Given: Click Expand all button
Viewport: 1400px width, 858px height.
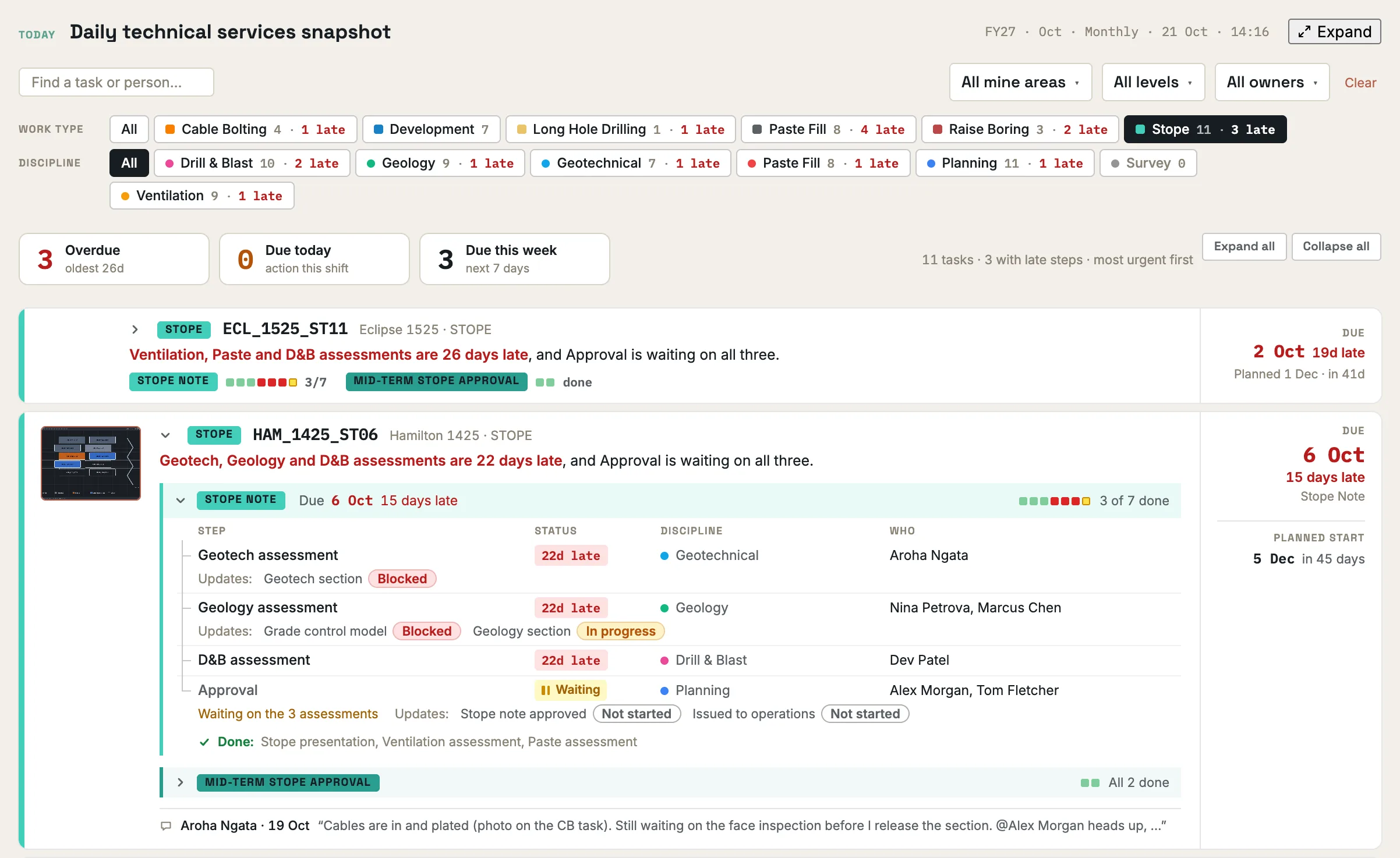Looking at the screenshot, I should point(1244,246).
